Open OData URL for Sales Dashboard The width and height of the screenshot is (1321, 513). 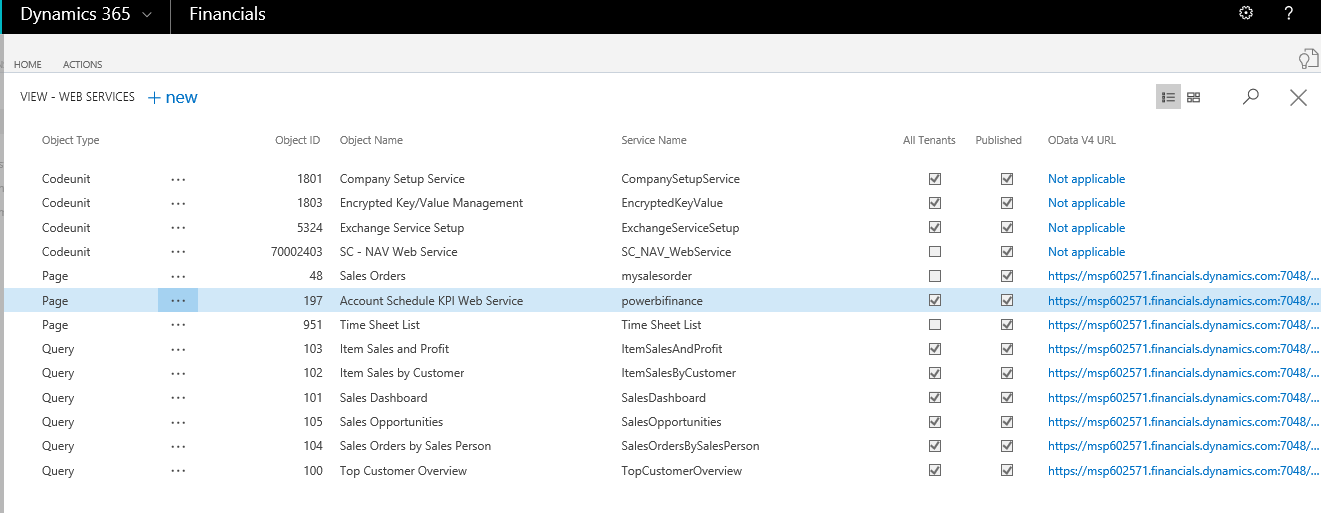click(1182, 398)
